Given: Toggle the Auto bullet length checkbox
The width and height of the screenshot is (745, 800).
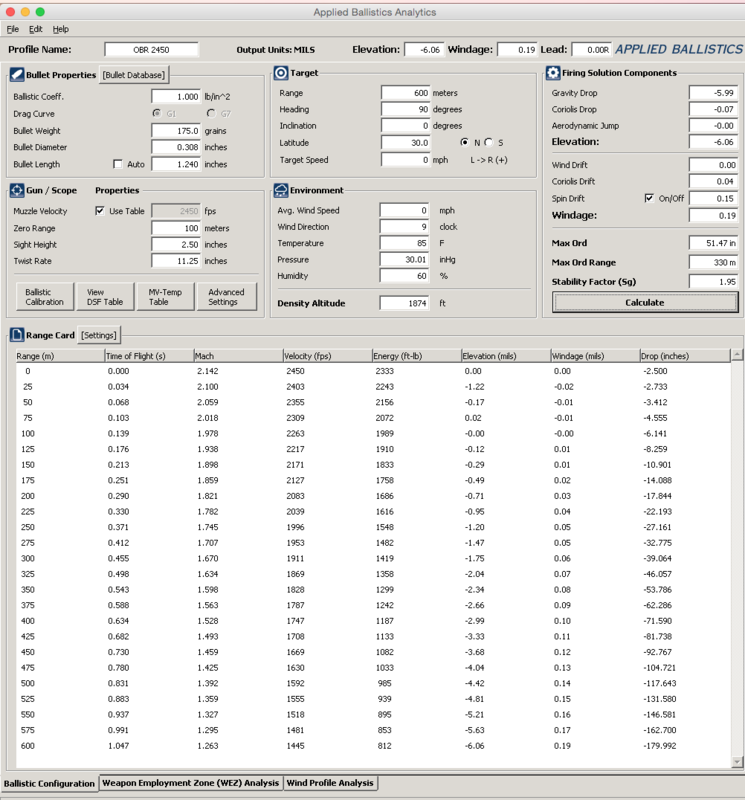Looking at the screenshot, I should pos(118,164).
